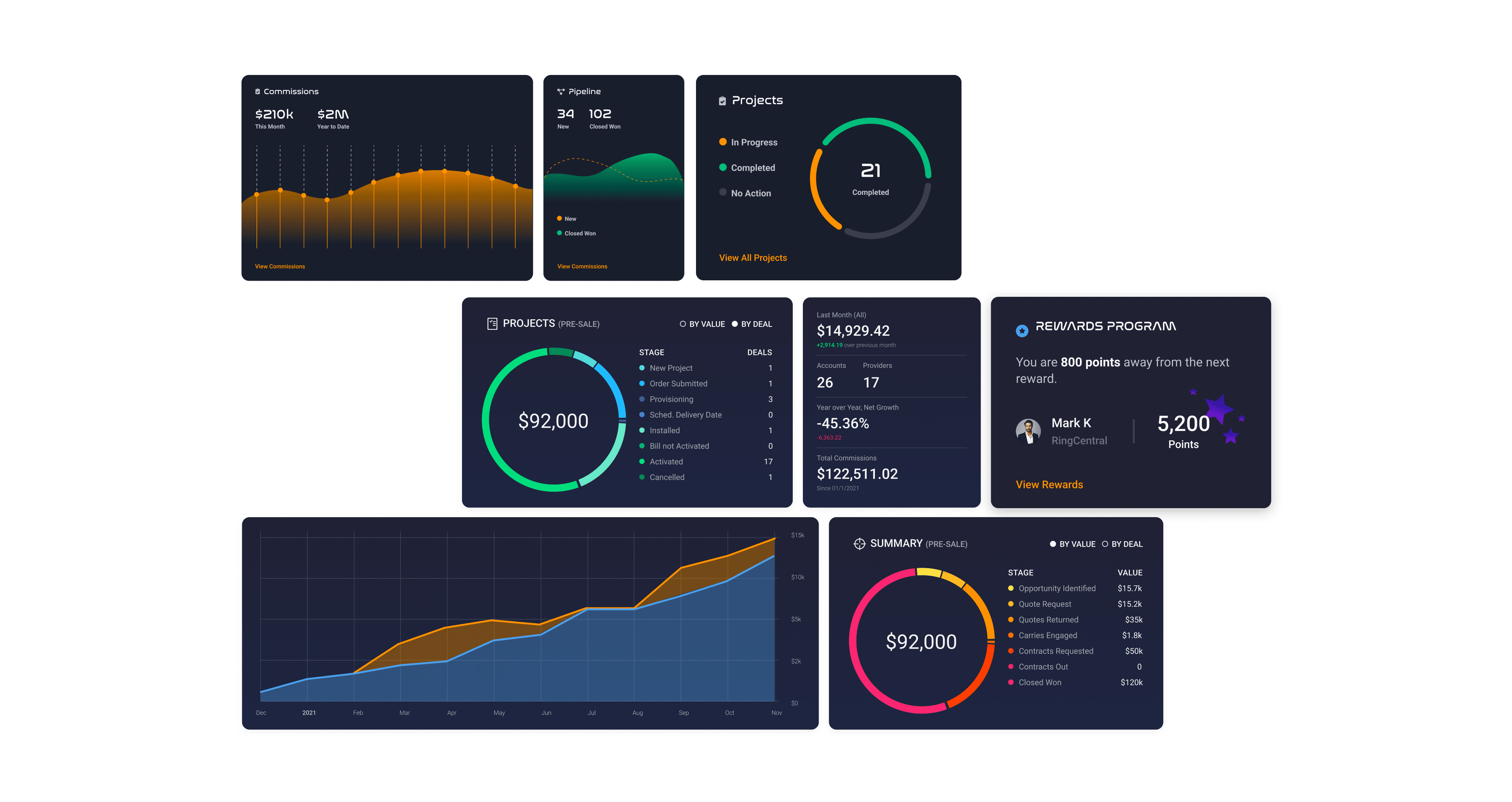Click View Commissions in Pipeline card
Image resolution: width=1512 pixels, height=802 pixels.
coord(582,266)
